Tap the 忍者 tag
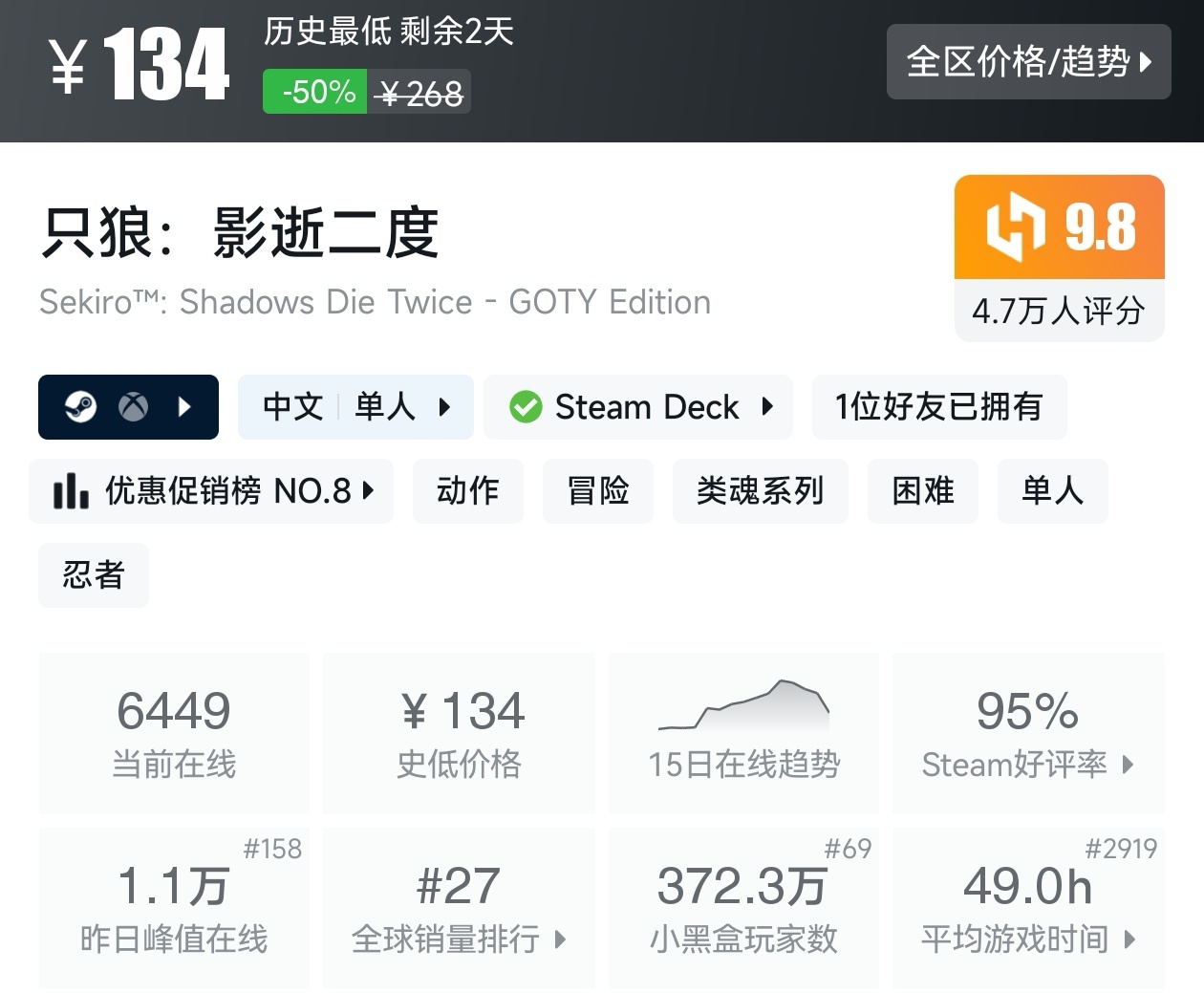Viewport: 1204px width, 993px height. [94, 575]
